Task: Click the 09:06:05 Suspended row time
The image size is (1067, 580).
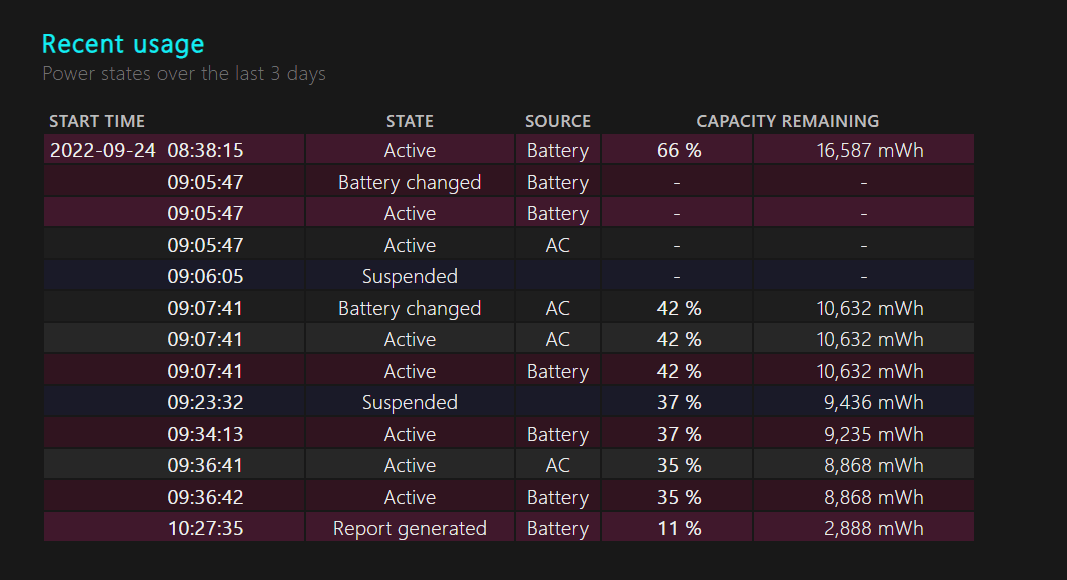Action: pos(205,276)
